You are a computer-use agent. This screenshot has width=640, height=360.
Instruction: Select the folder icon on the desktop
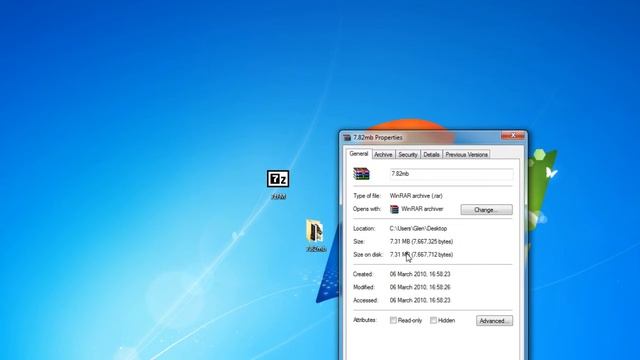315,231
